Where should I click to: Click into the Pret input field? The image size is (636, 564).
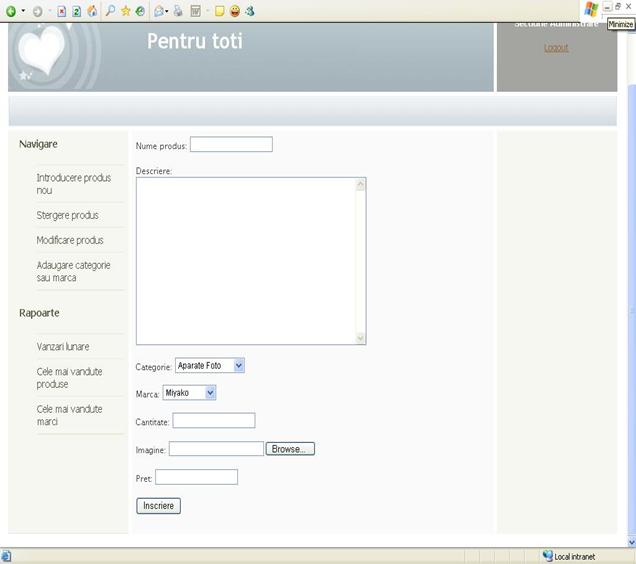point(196,477)
